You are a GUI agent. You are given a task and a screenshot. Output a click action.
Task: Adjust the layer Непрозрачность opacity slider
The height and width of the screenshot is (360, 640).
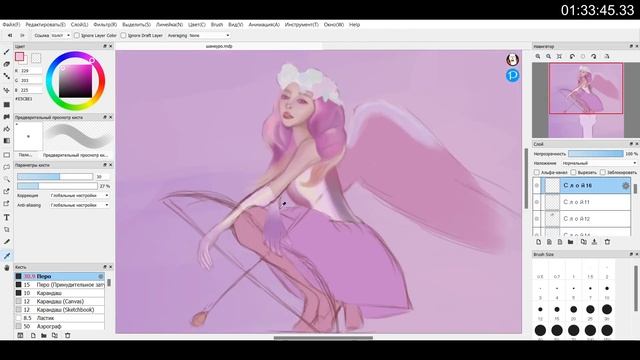coord(596,154)
